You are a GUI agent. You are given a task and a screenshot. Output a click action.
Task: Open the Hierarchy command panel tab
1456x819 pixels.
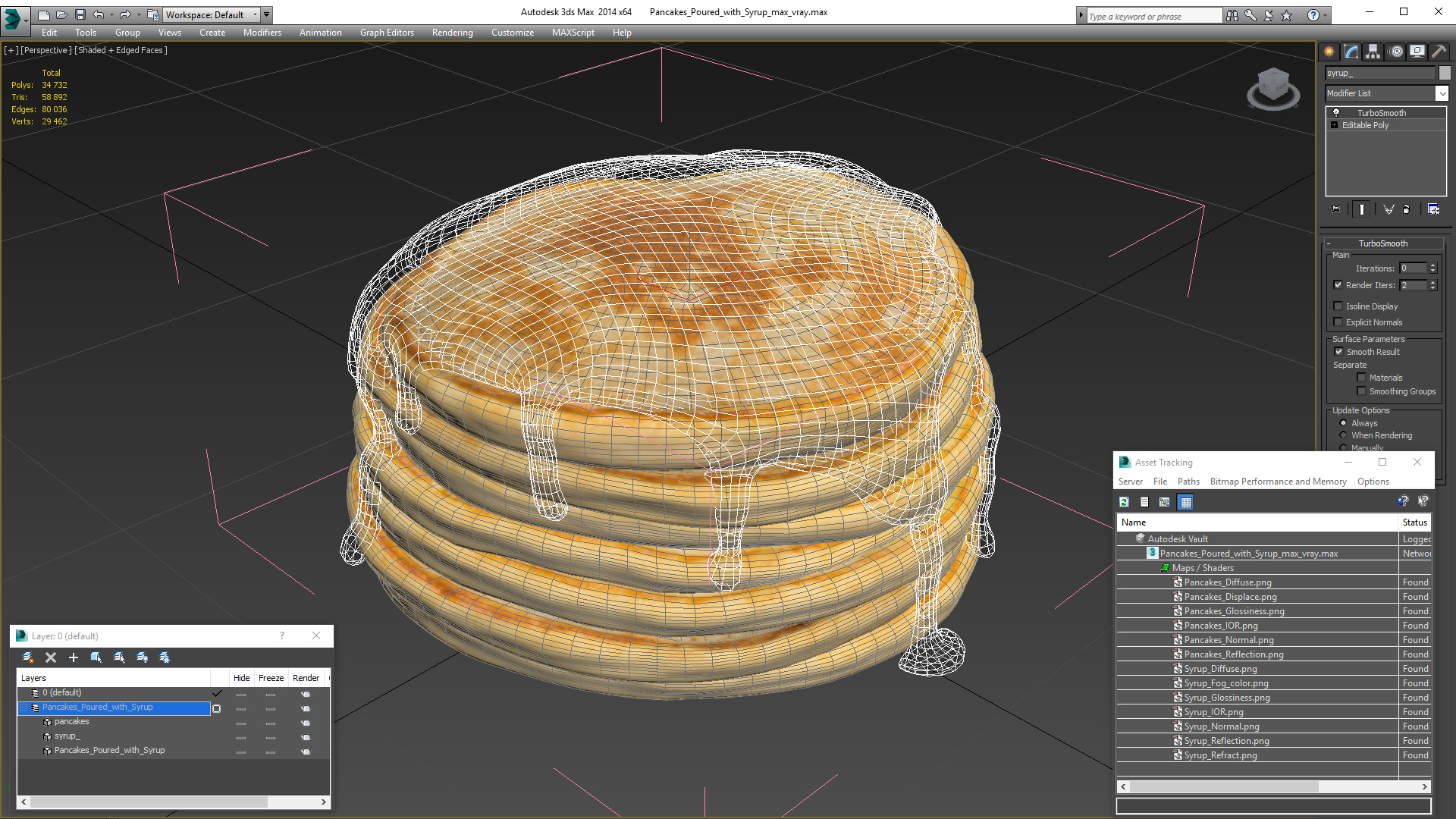click(1373, 52)
